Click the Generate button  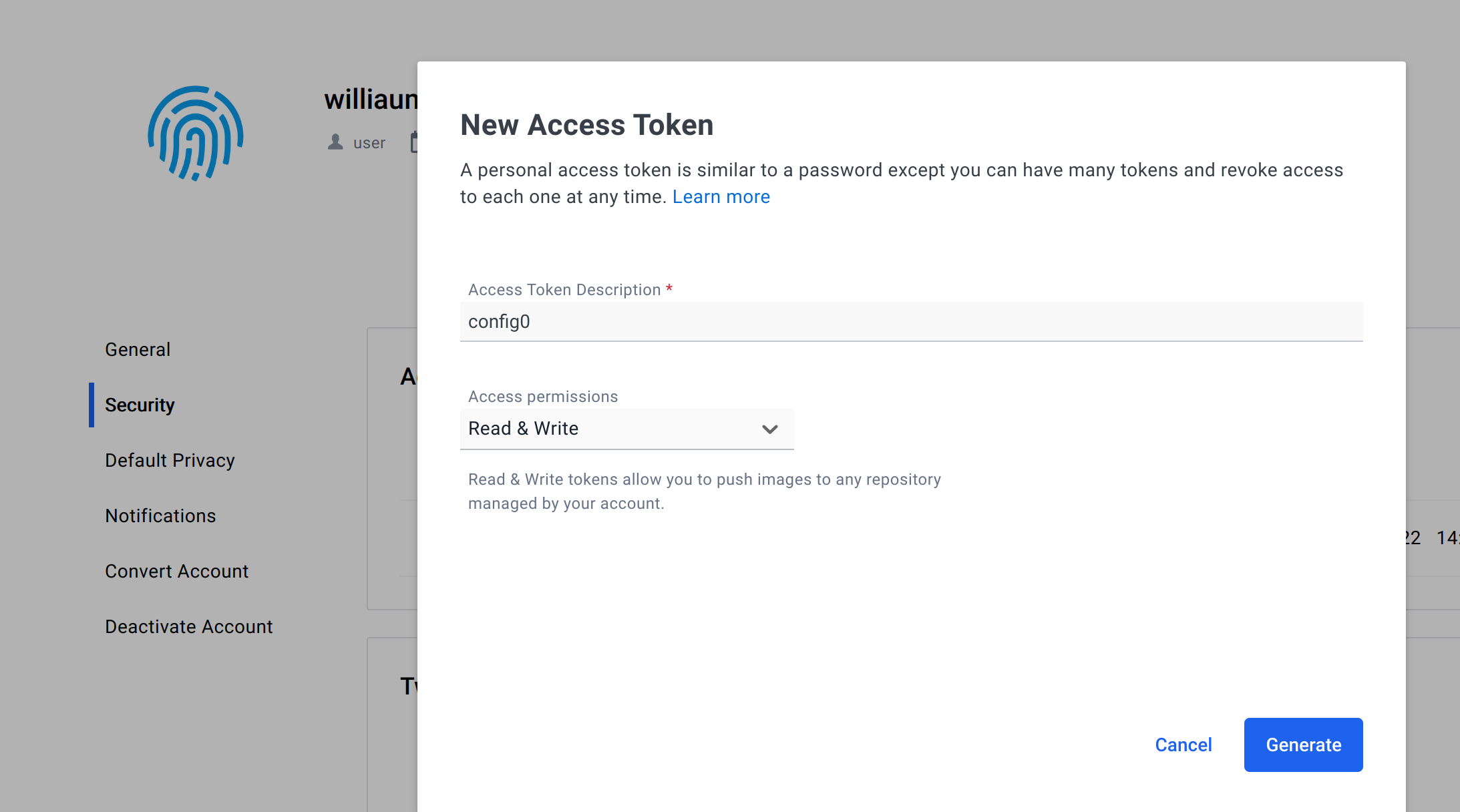point(1303,745)
